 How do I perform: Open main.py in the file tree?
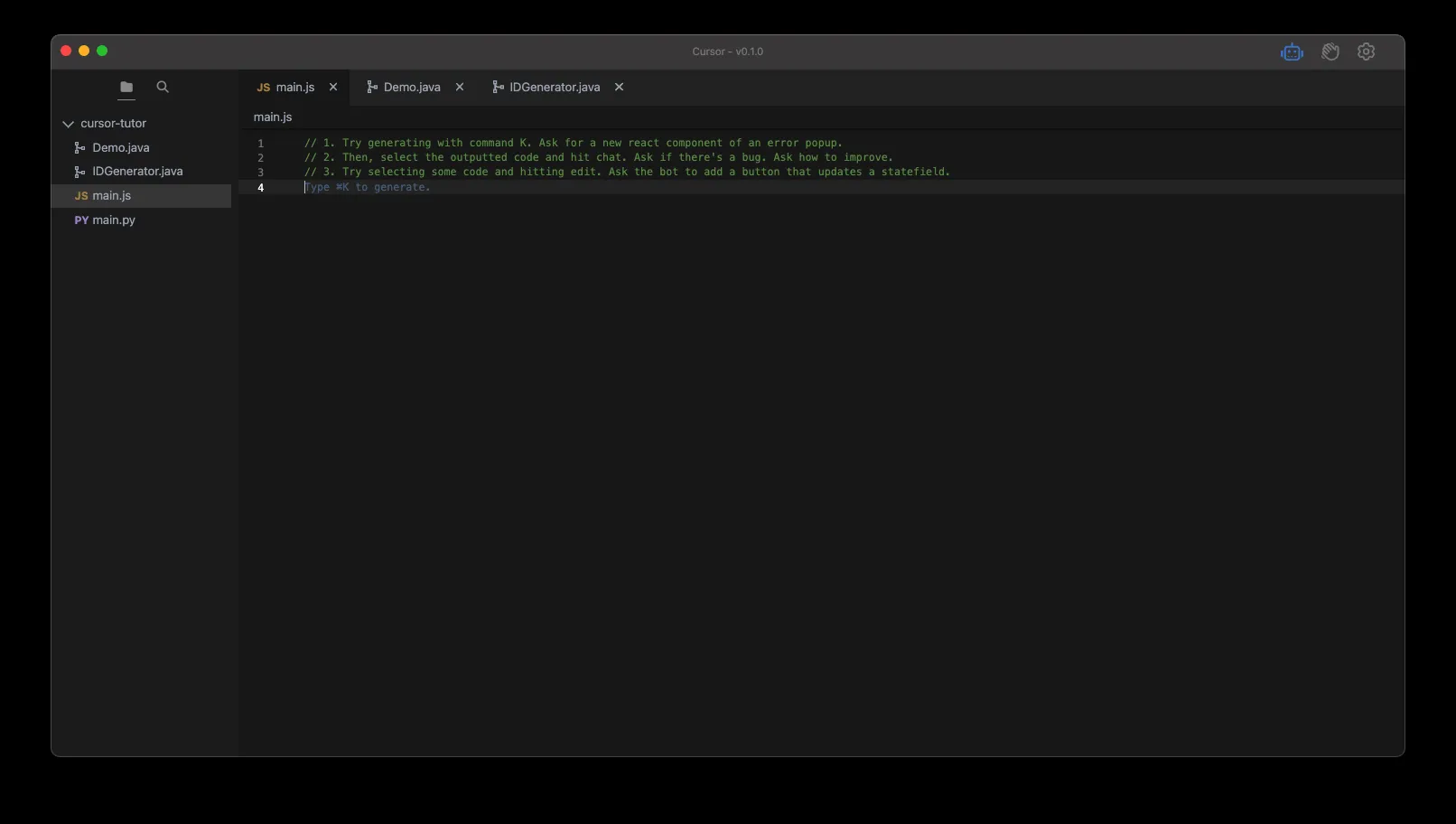point(114,220)
